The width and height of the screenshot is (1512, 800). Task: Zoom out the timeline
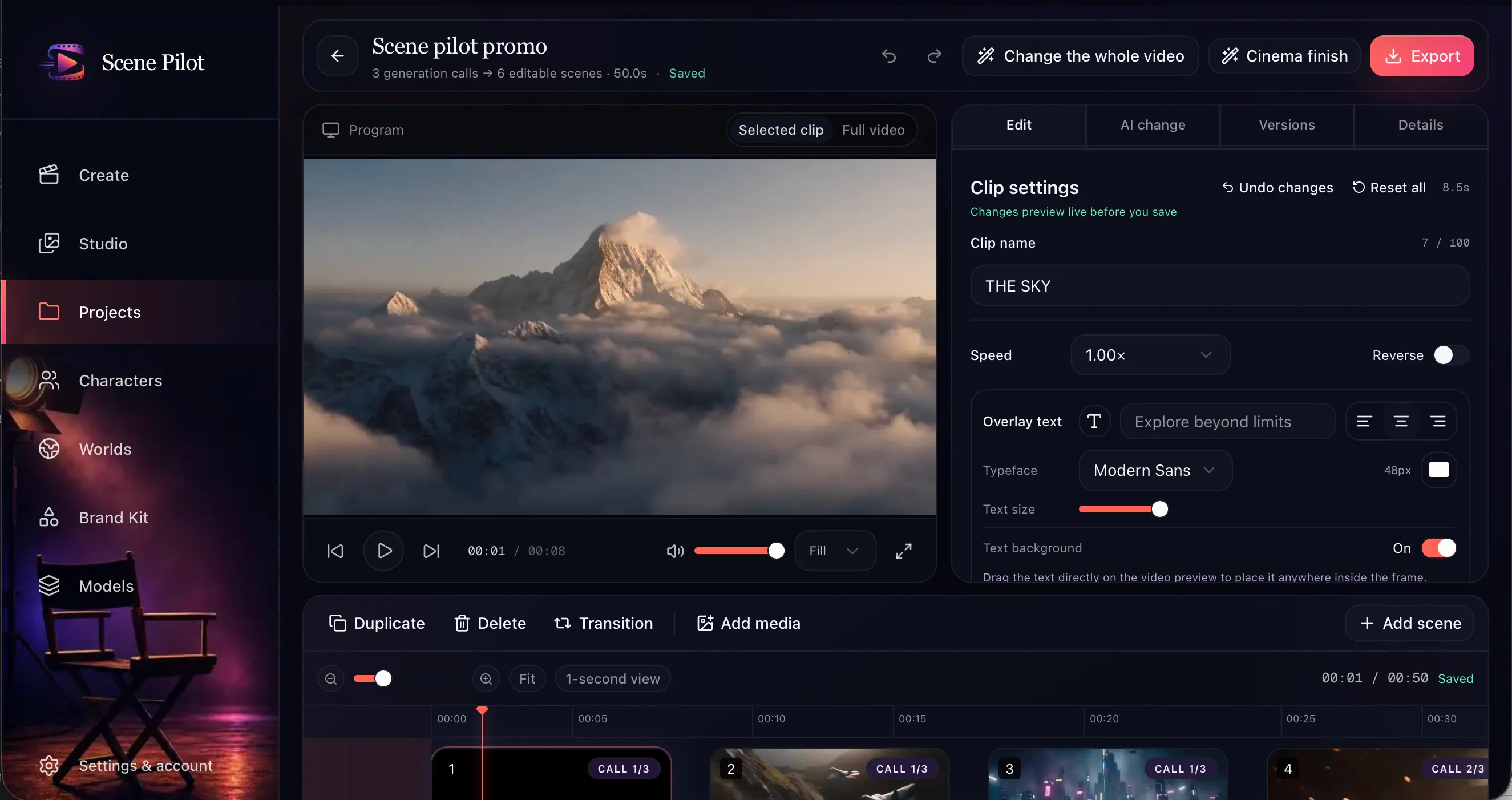331,678
